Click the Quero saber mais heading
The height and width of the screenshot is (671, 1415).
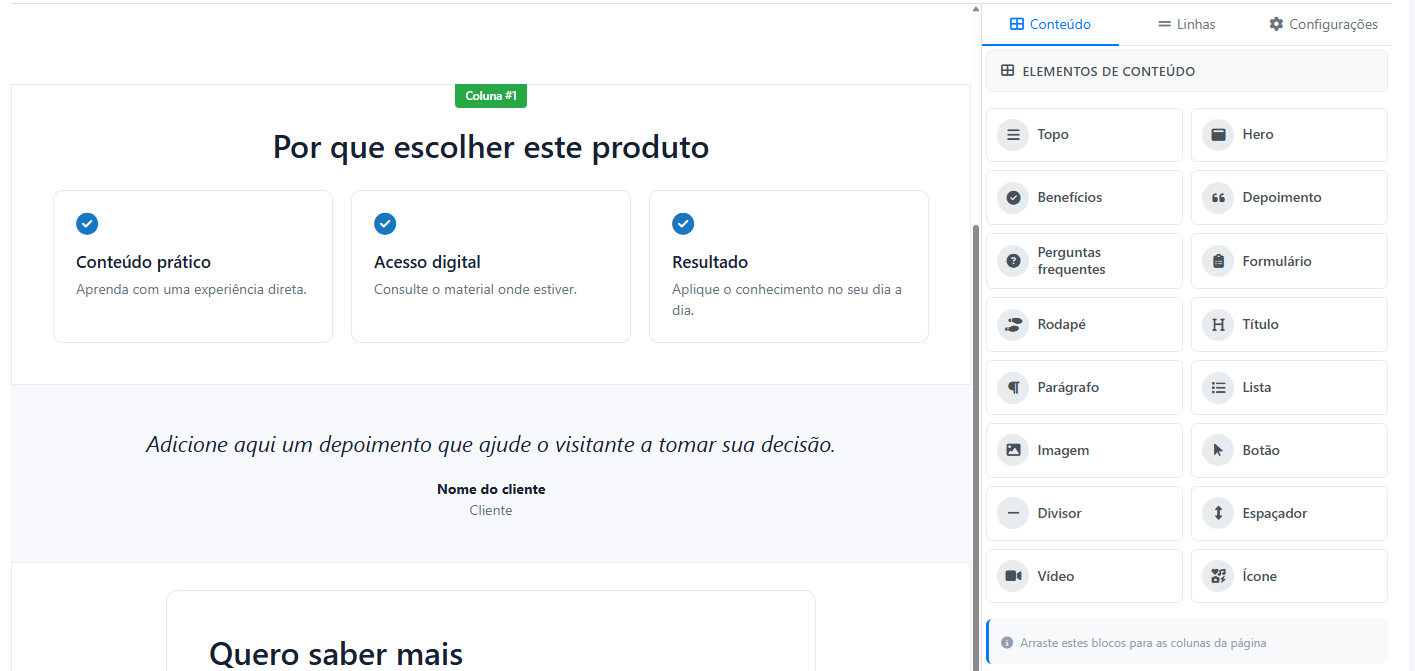pos(336,654)
